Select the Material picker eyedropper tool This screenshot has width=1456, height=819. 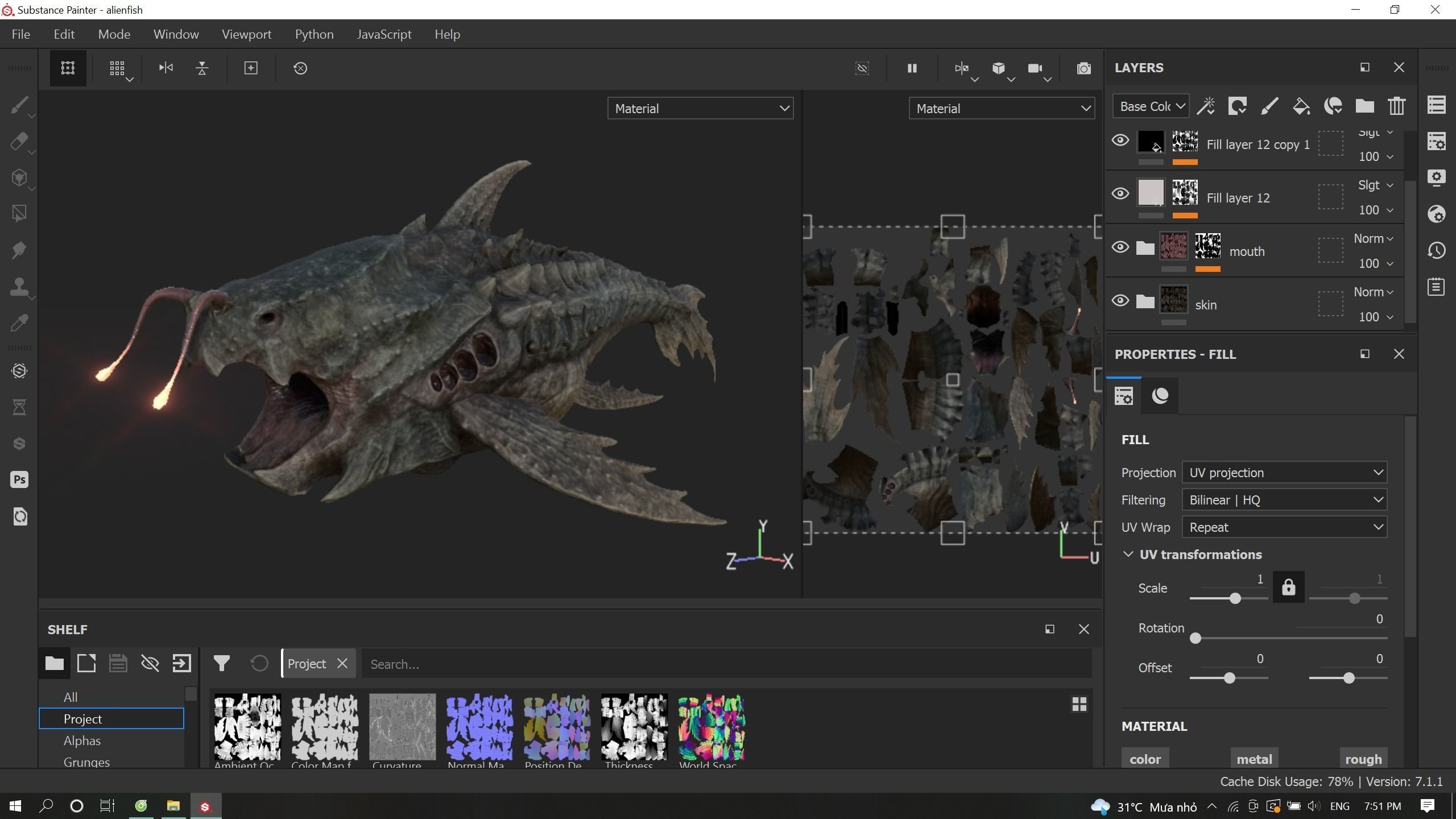(19, 323)
